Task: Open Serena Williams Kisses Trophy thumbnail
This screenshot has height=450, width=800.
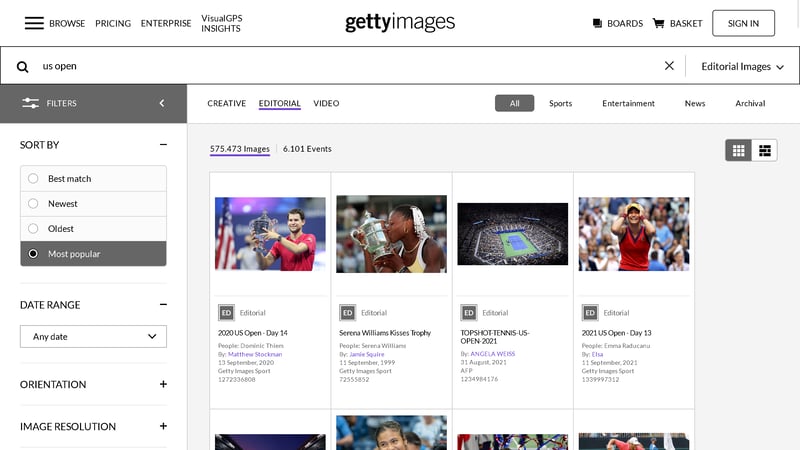Action: coord(391,234)
